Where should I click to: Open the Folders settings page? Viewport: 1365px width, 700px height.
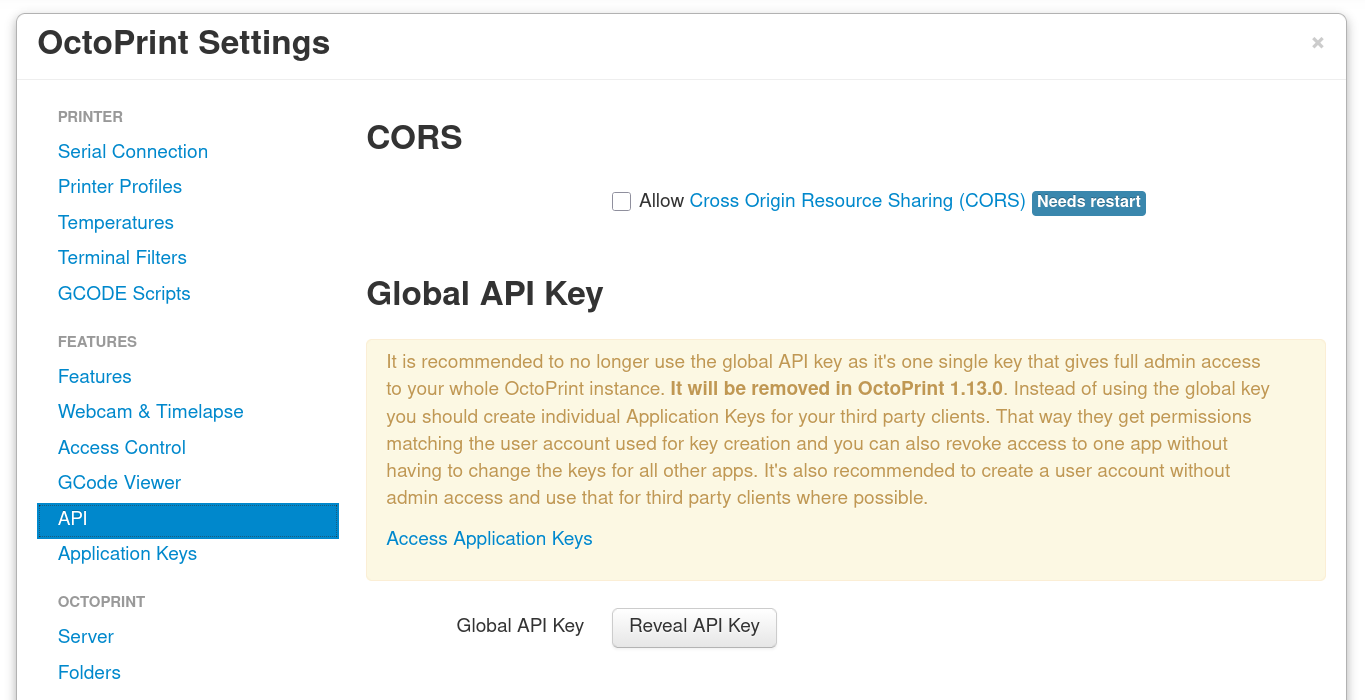pyautogui.click(x=89, y=672)
